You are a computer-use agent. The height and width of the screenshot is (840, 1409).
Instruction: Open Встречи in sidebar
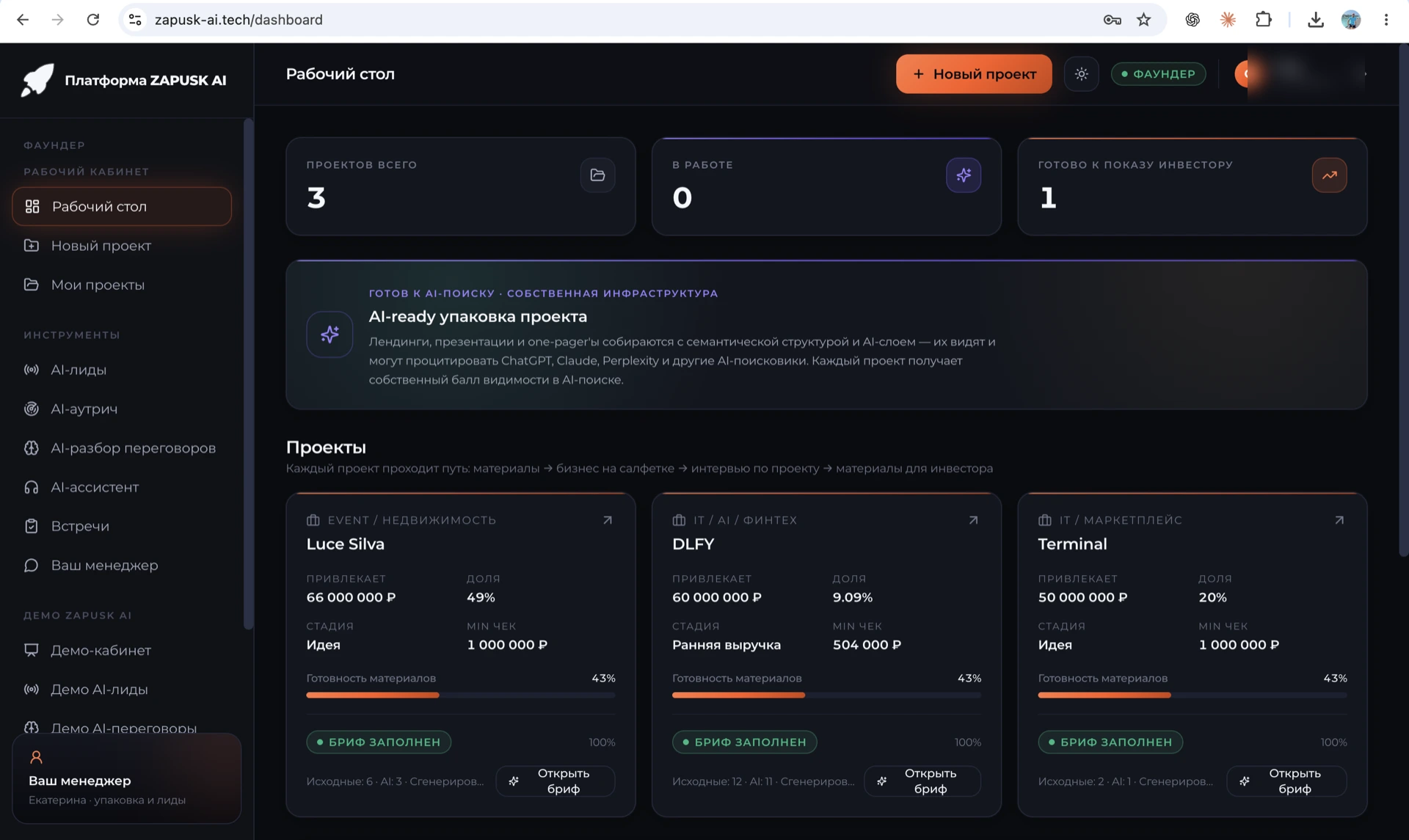point(122,526)
